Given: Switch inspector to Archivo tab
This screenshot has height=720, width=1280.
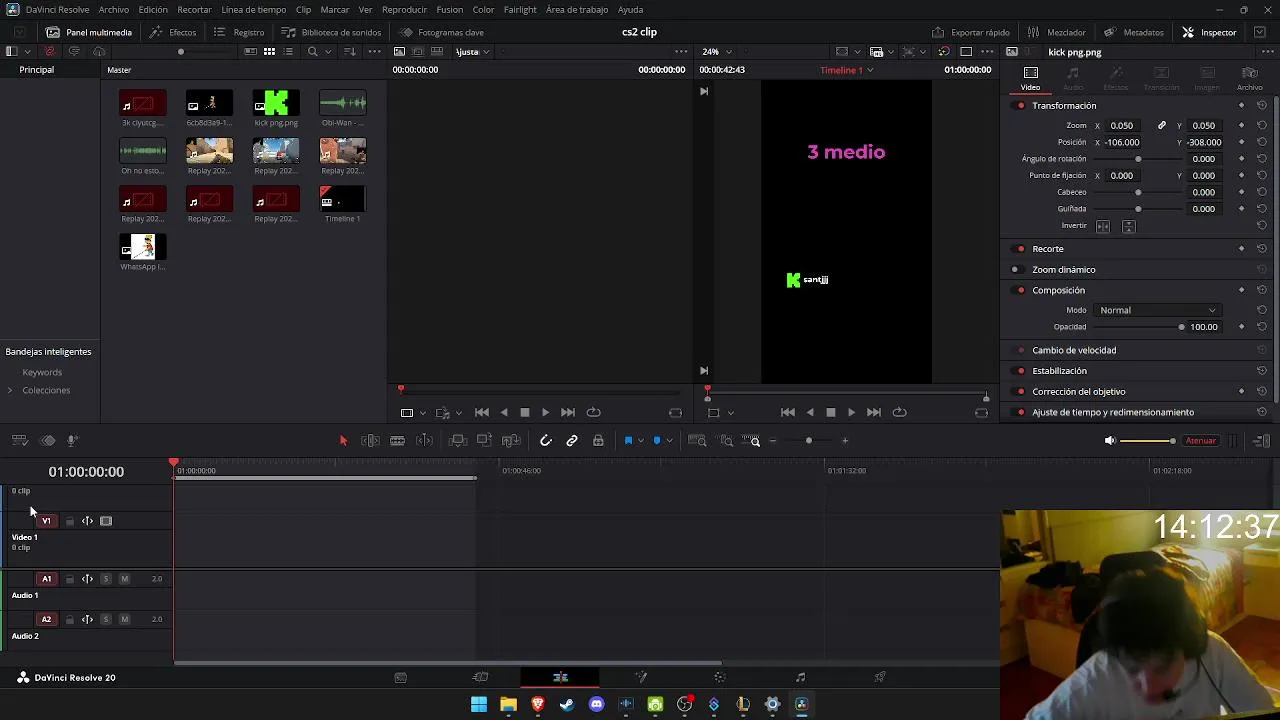Looking at the screenshot, I should click(x=1250, y=79).
